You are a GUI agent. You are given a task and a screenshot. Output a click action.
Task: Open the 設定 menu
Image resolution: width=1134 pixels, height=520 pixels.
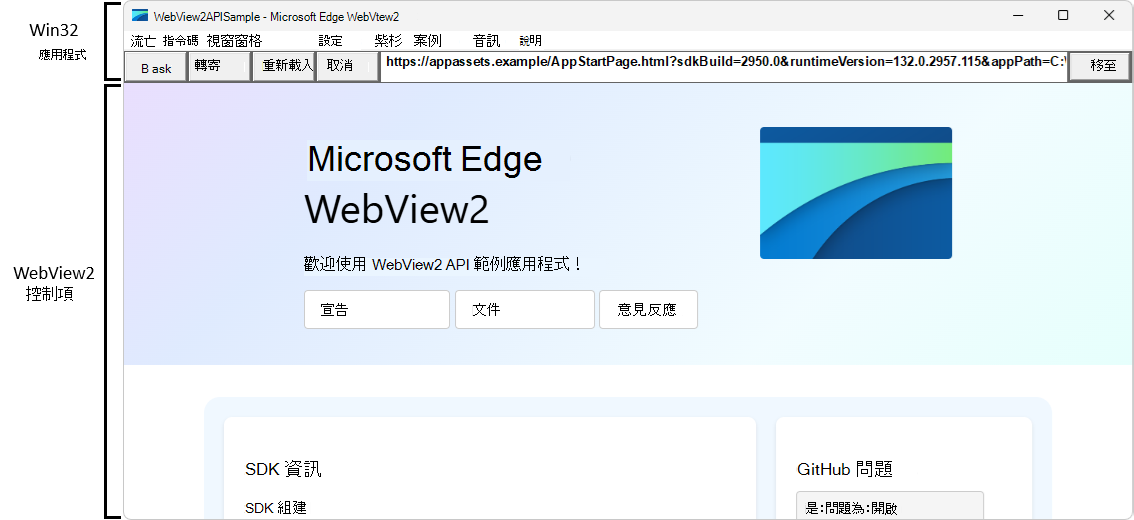click(x=331, y=41)
